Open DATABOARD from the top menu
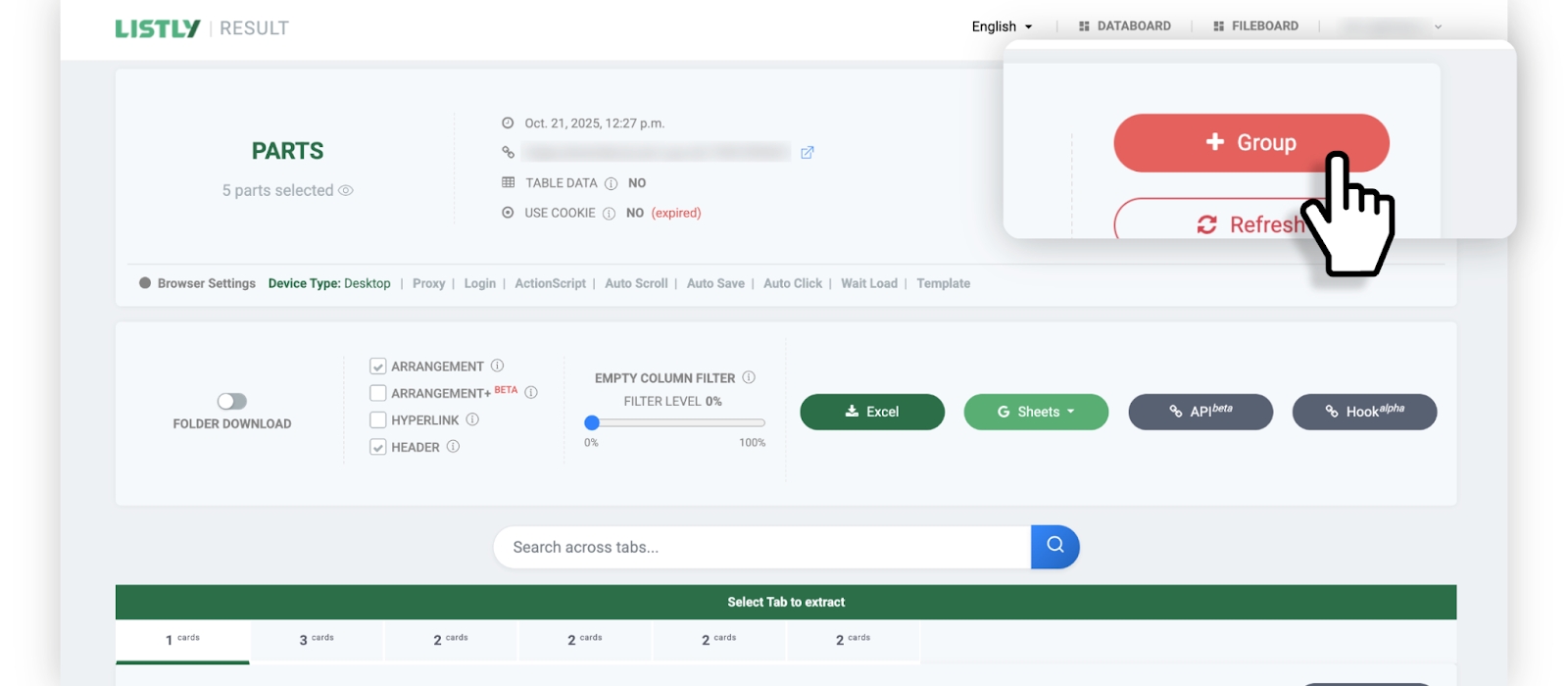1568x686 pixels. (1125, 26)
